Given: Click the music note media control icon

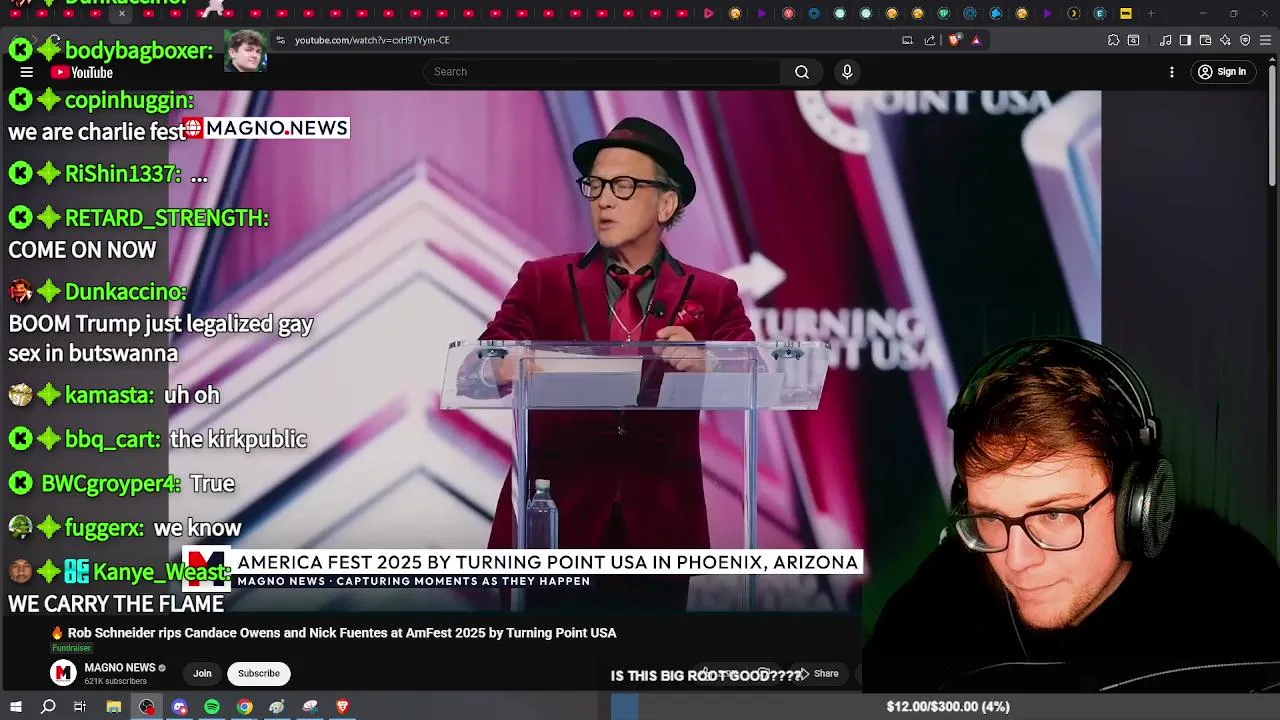Looking at the screenshot, I should (x=1165, y=40).
